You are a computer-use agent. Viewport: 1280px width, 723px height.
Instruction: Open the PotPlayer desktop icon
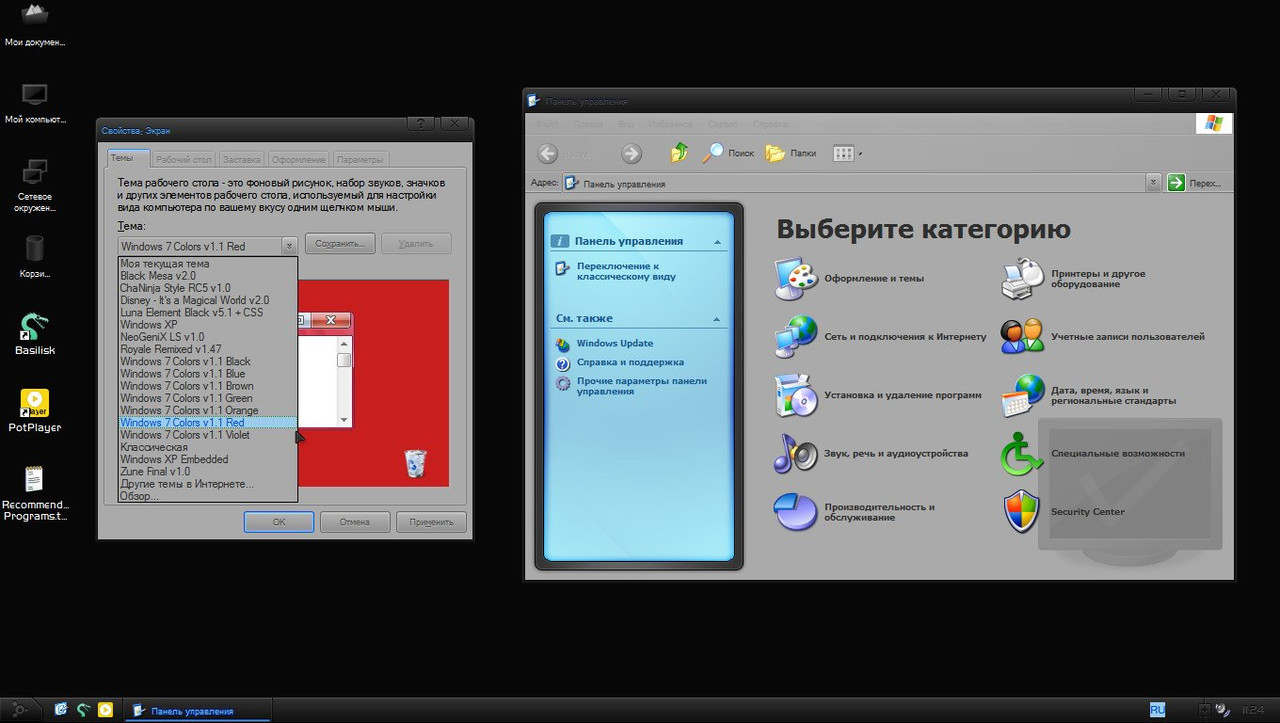pos(35,411)
